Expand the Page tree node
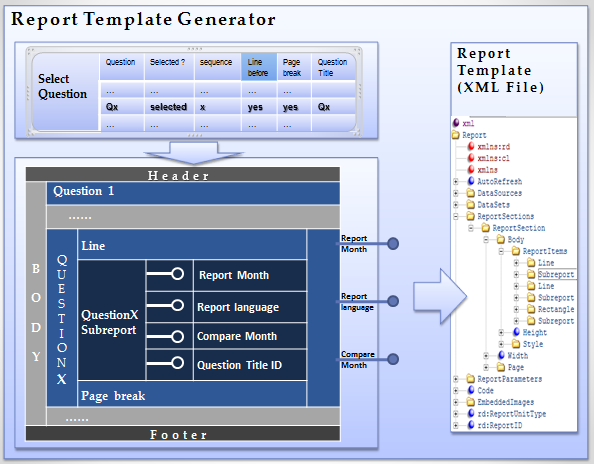 (x=486, y=367)
